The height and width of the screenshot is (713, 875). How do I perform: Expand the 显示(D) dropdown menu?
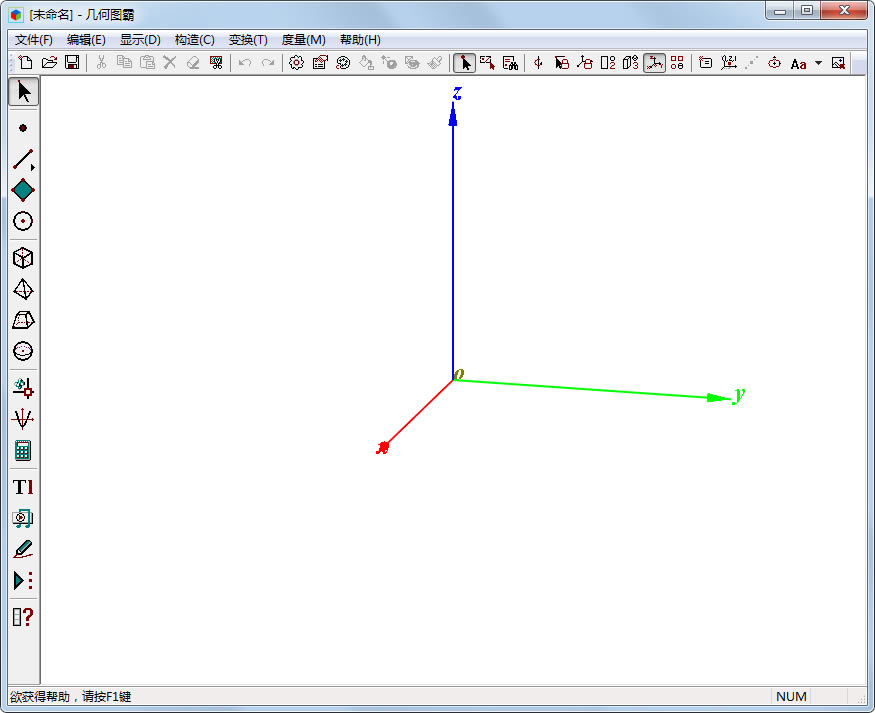pos(140,40)
